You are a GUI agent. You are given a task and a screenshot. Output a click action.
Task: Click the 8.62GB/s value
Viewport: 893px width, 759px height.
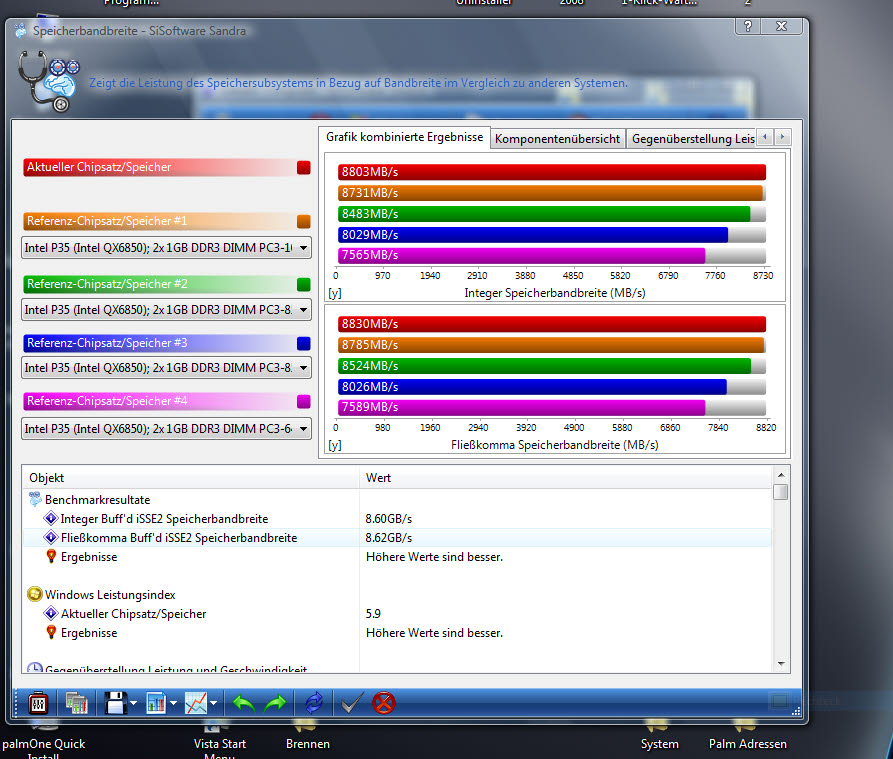[388, 538]
